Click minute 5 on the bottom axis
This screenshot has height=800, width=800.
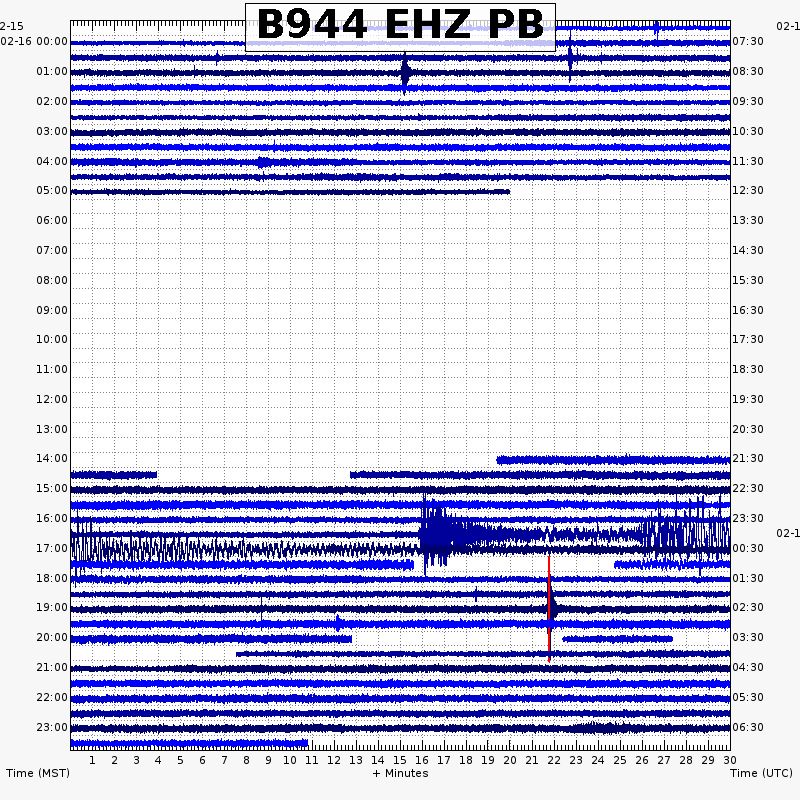pyautogui.click(x=180, y=760)
